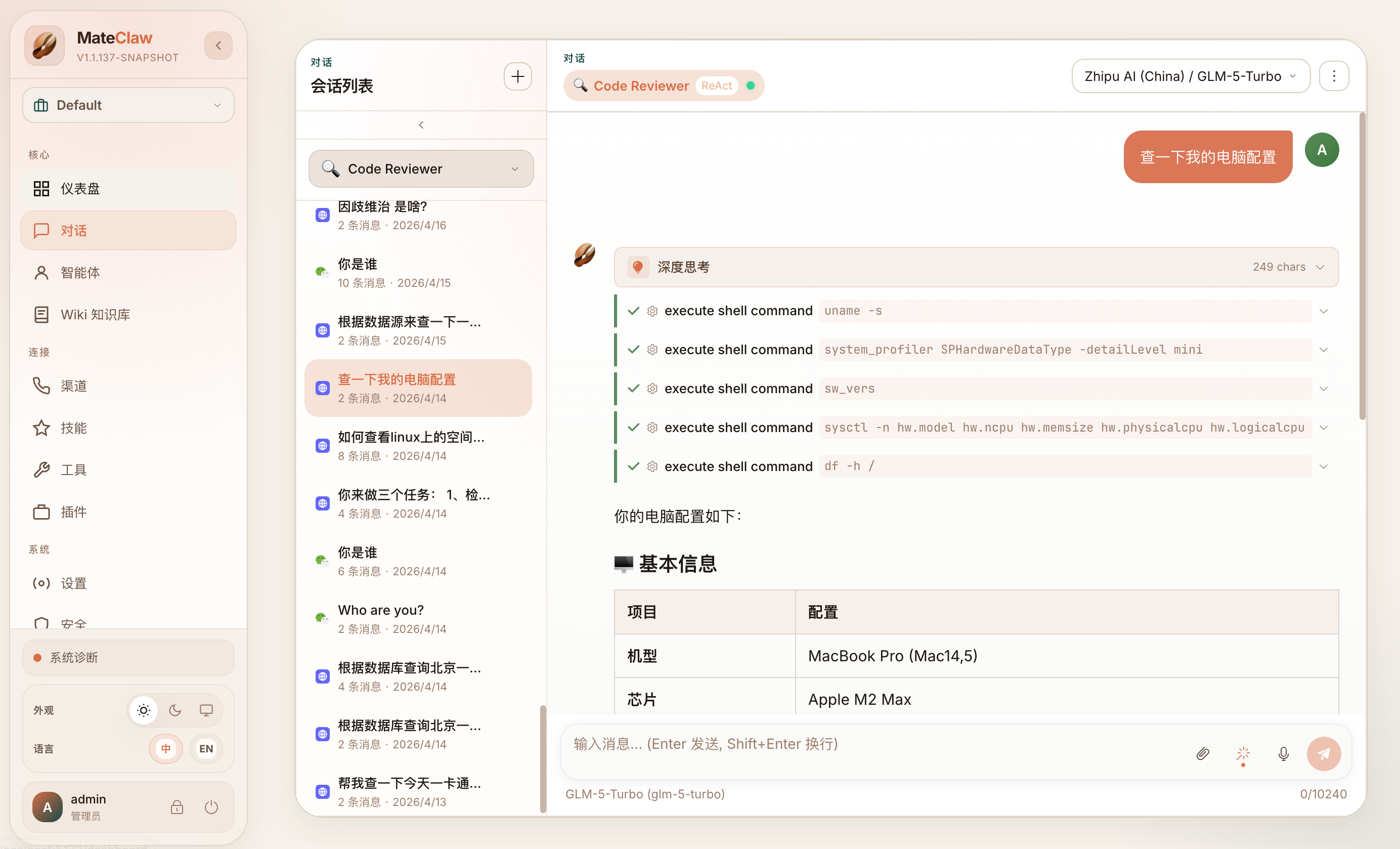Open 系统诊断 system diagnostics
This screenshot has width=1400, height=849.
click(x=73, y=657)
